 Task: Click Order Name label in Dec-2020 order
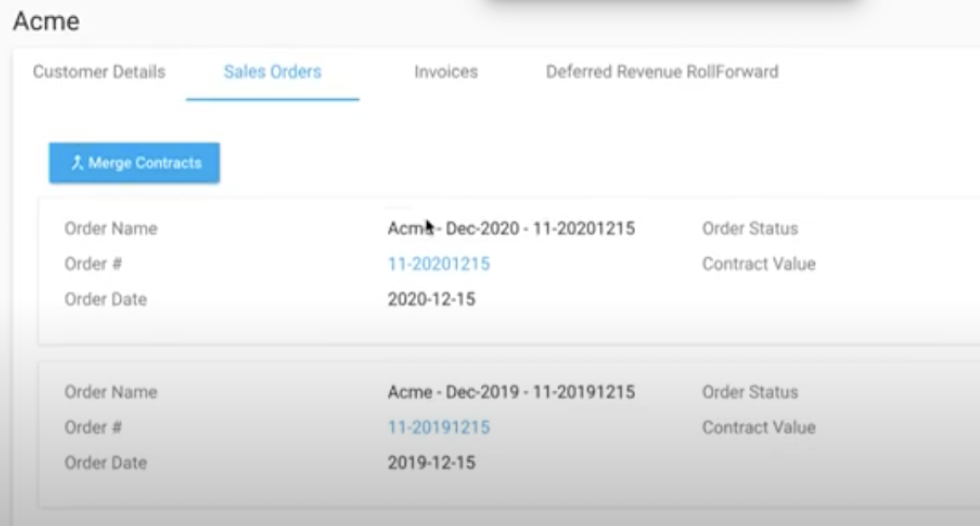(111, 229)
